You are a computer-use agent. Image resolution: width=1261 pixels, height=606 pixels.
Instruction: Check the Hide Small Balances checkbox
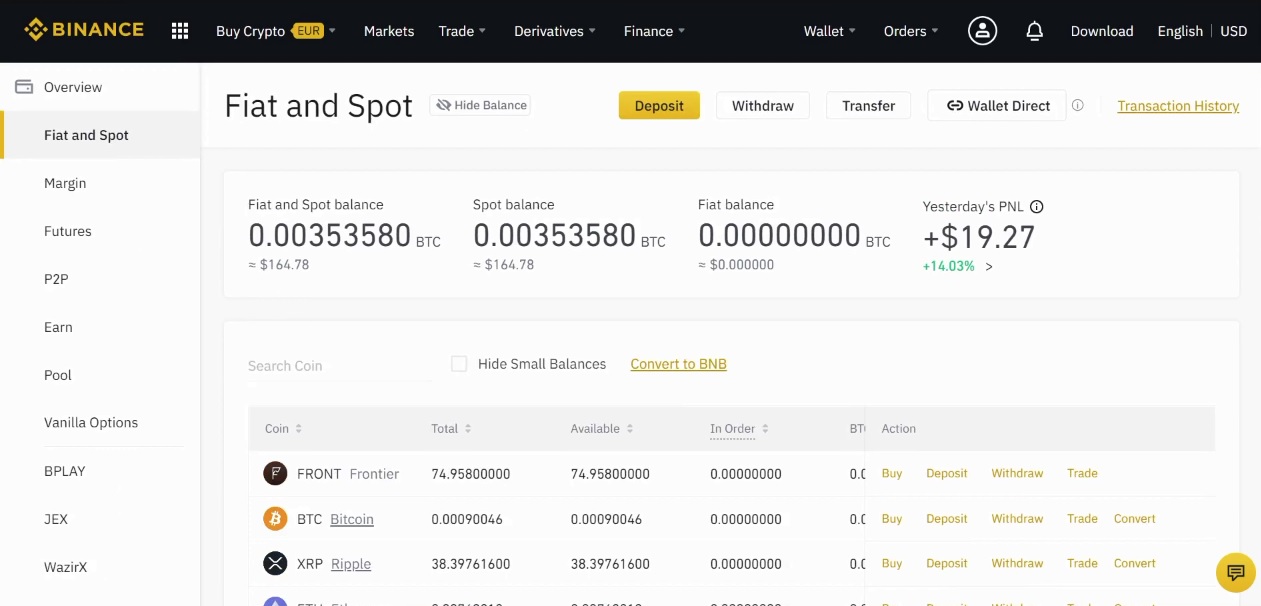[459, 364]
